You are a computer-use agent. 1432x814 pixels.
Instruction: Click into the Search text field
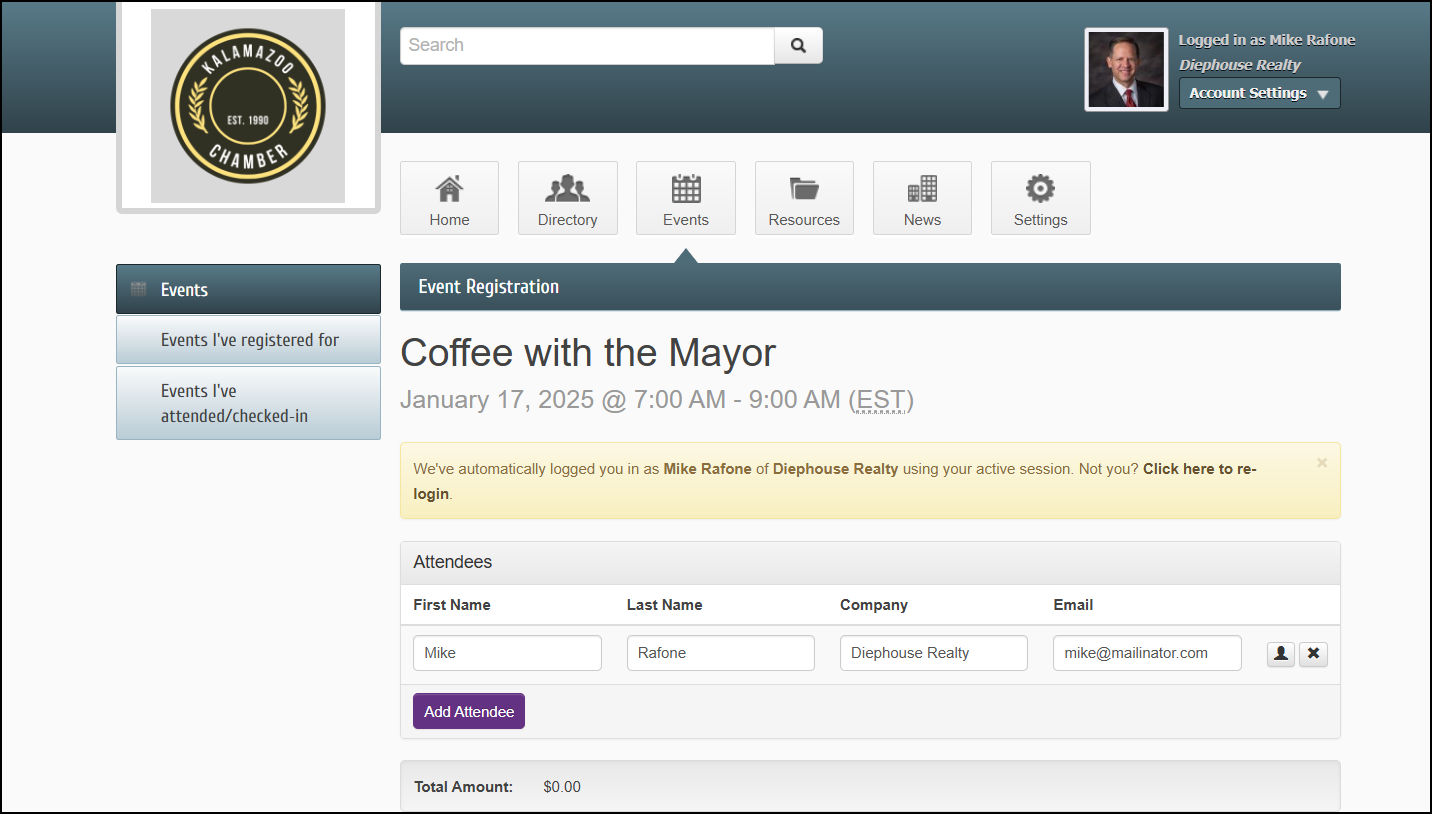(x=587, y=46)
